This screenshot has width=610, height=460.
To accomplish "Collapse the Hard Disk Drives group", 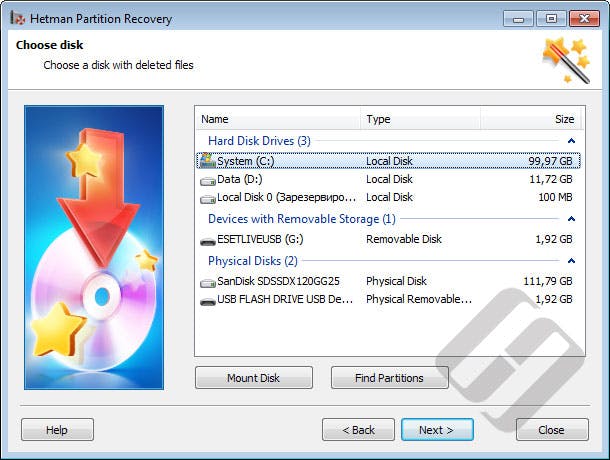I will [x=571, y=141].
